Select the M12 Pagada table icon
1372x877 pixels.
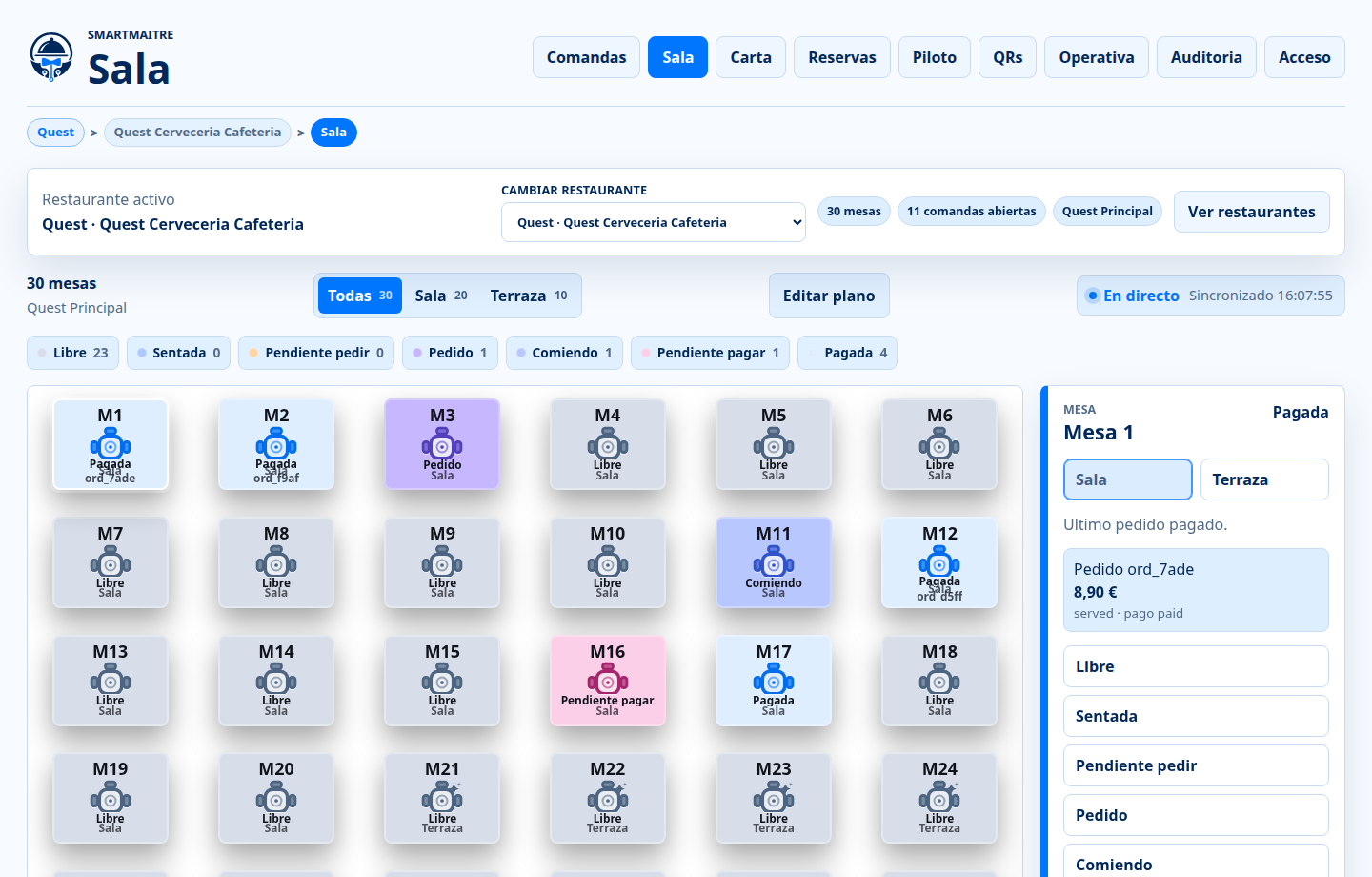tap(939, 562)
